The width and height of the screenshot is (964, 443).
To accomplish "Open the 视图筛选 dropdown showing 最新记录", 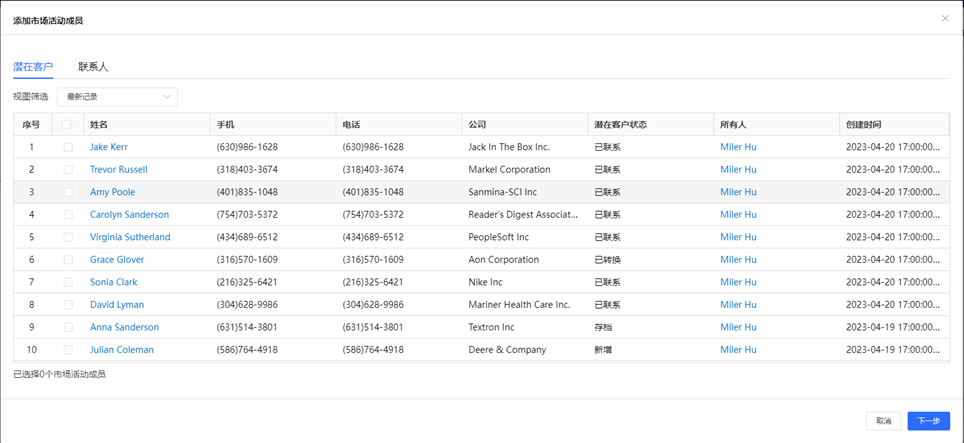I will (117, 97).
